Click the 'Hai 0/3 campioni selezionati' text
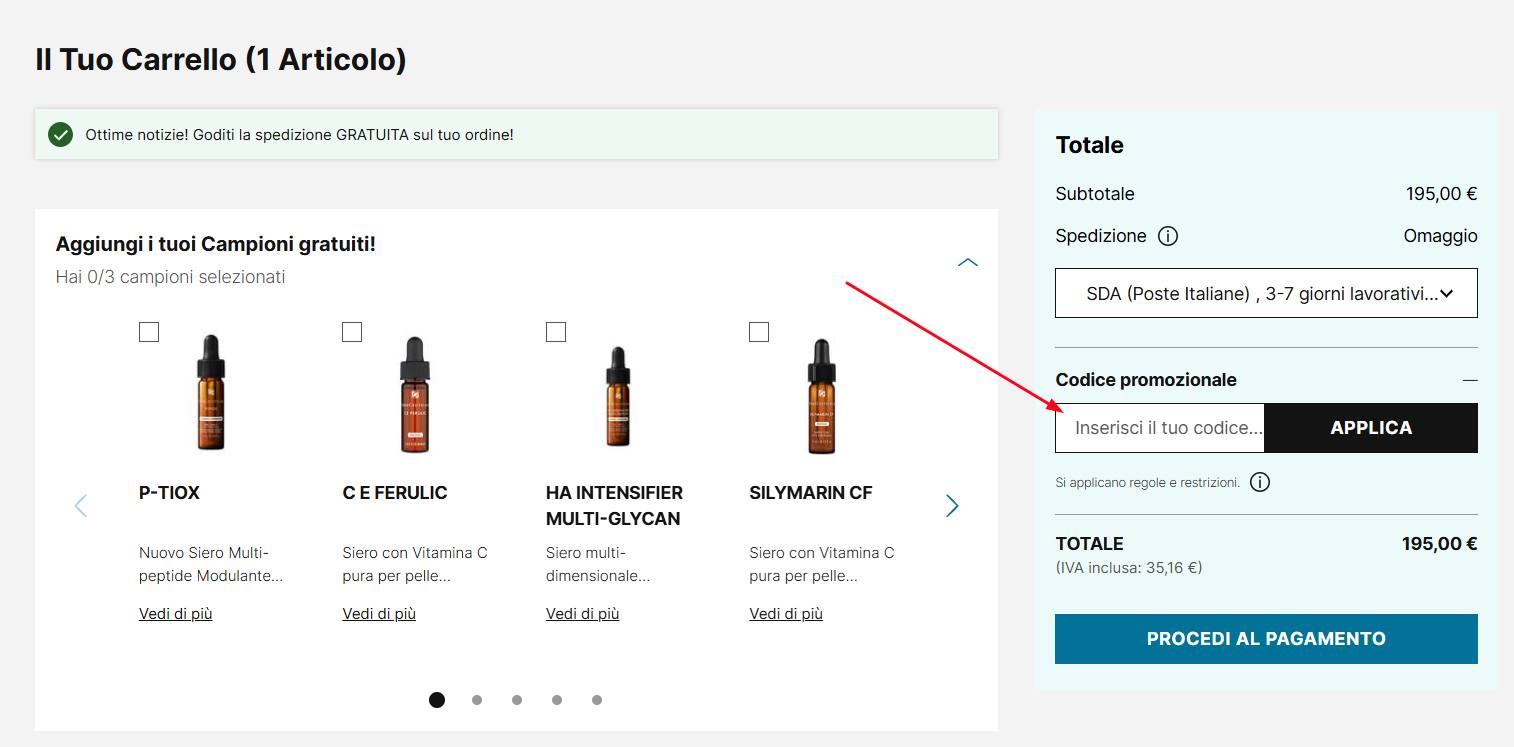This screenshot has height=747, width=1514. (x=171, y=277)
